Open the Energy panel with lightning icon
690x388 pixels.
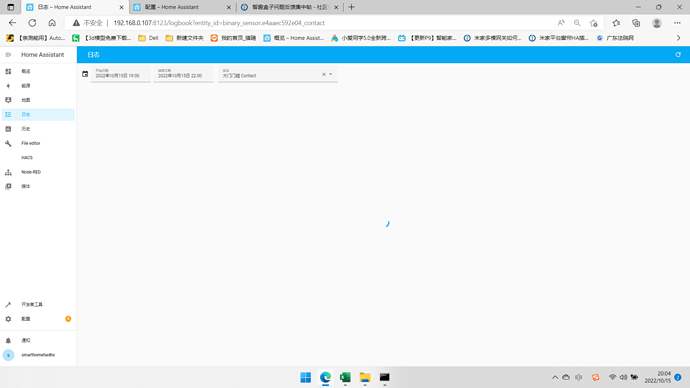click(38, 86)
